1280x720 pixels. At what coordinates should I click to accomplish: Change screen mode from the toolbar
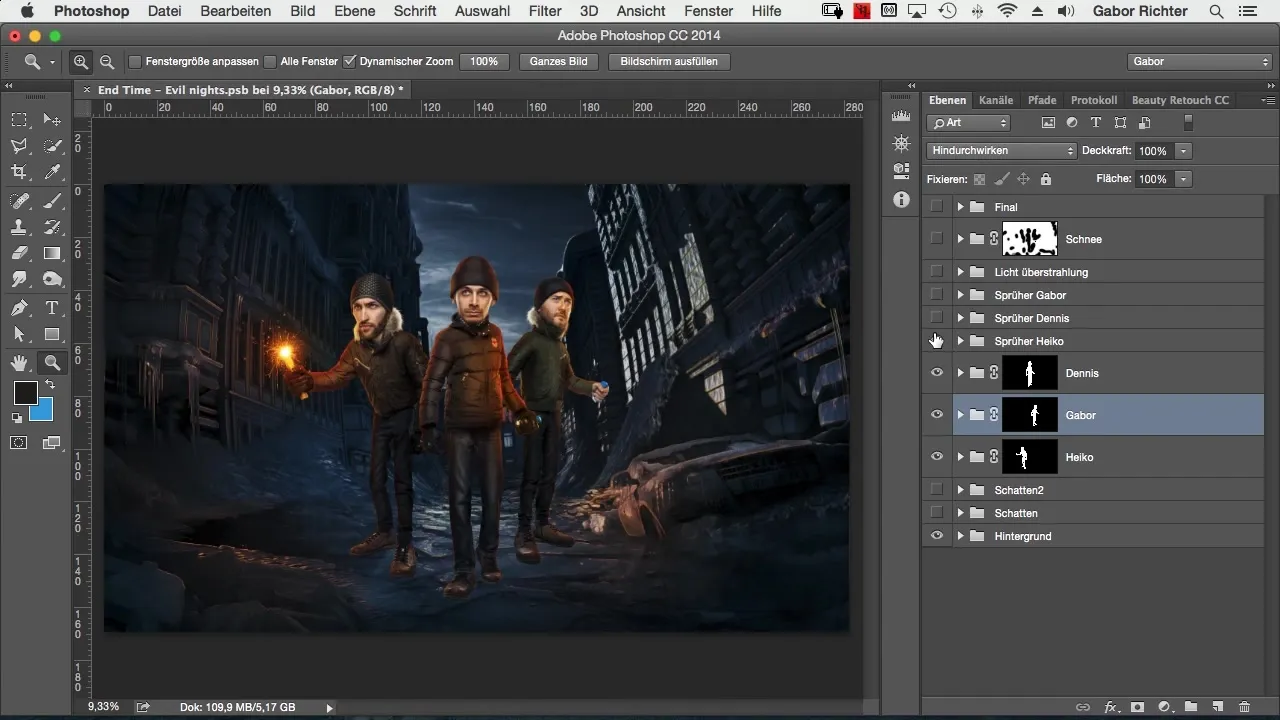click(x=53, y=442)
